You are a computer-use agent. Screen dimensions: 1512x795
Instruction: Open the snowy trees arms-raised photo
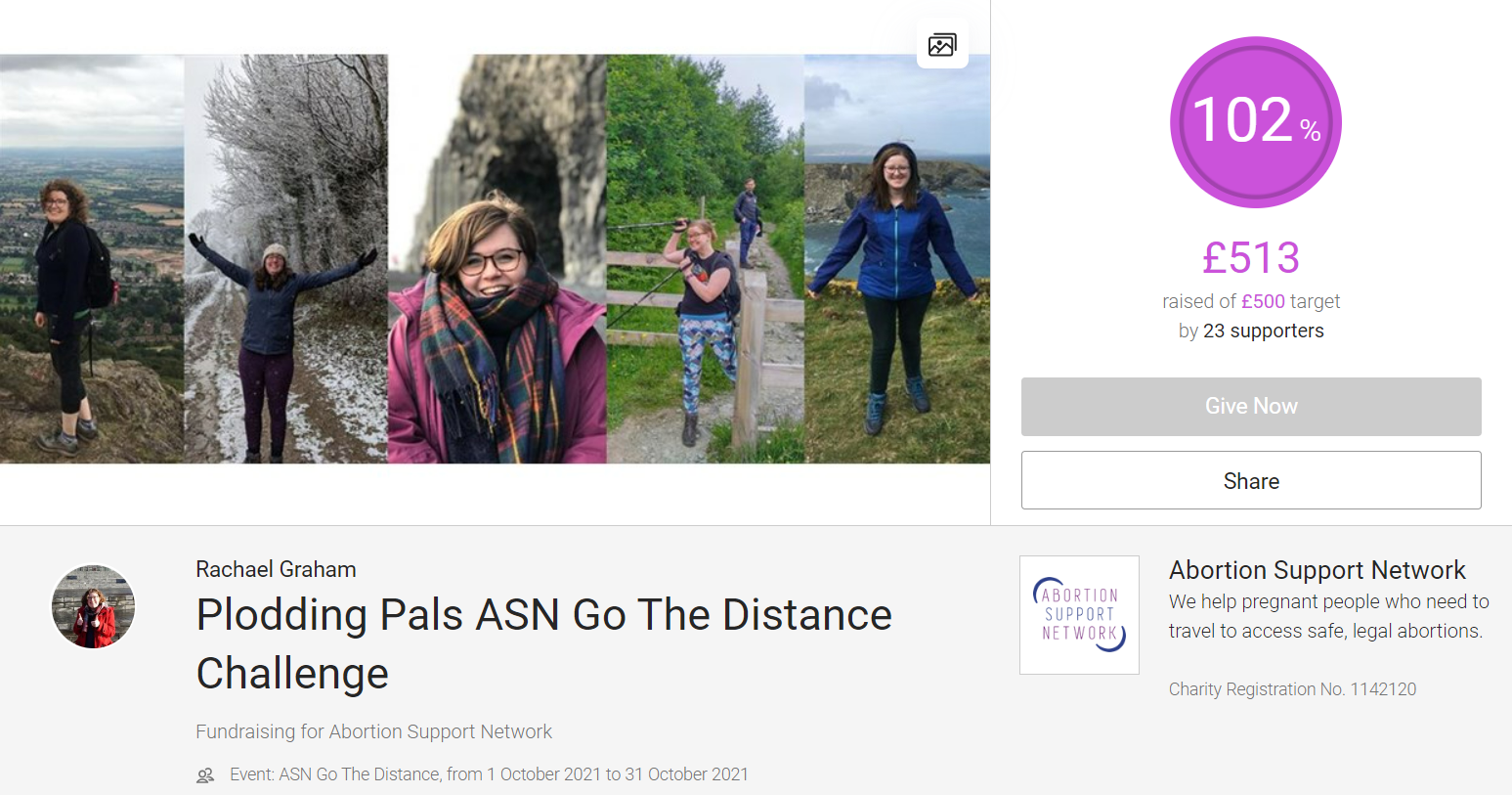(286, 258)
